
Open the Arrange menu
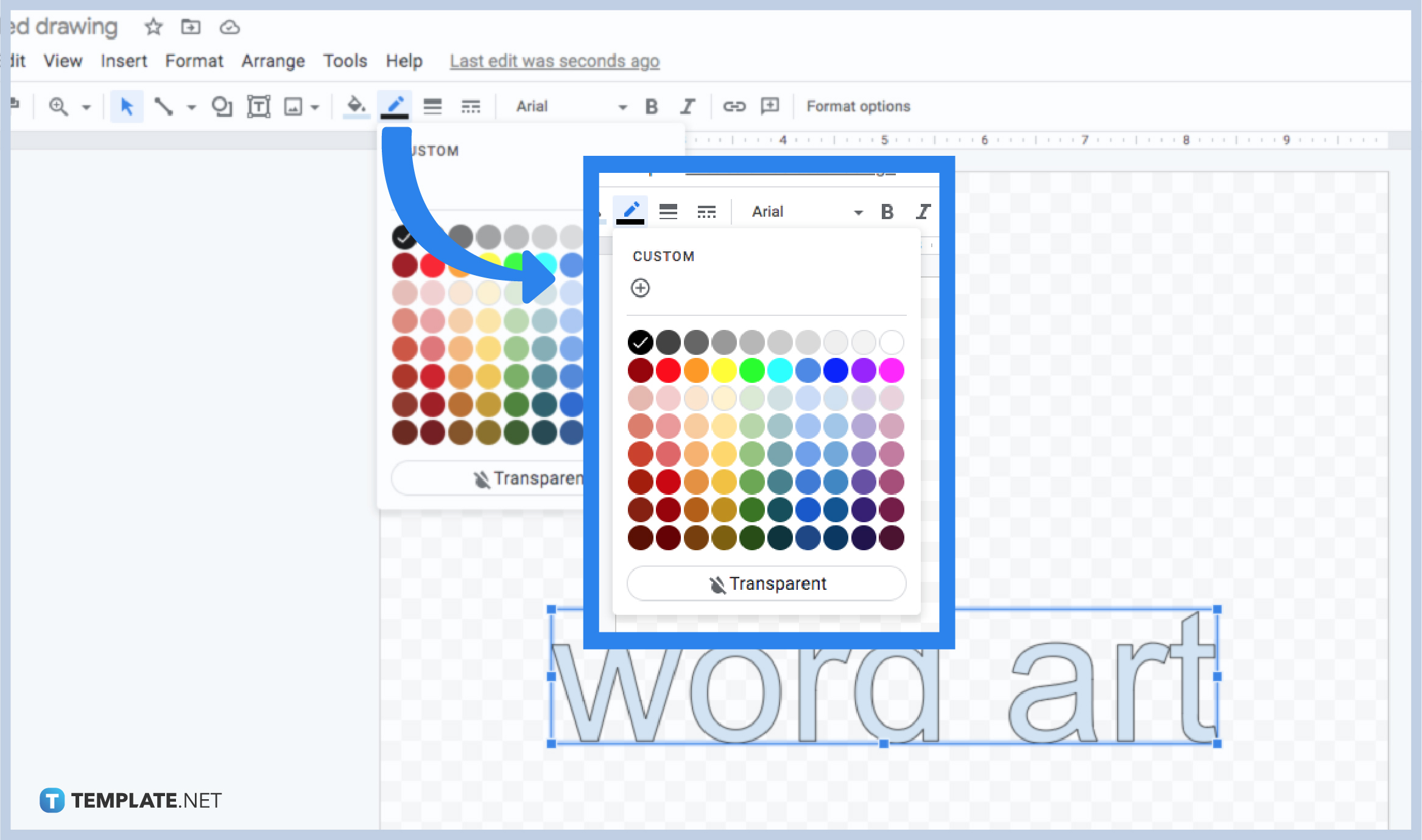coord(273,61)
